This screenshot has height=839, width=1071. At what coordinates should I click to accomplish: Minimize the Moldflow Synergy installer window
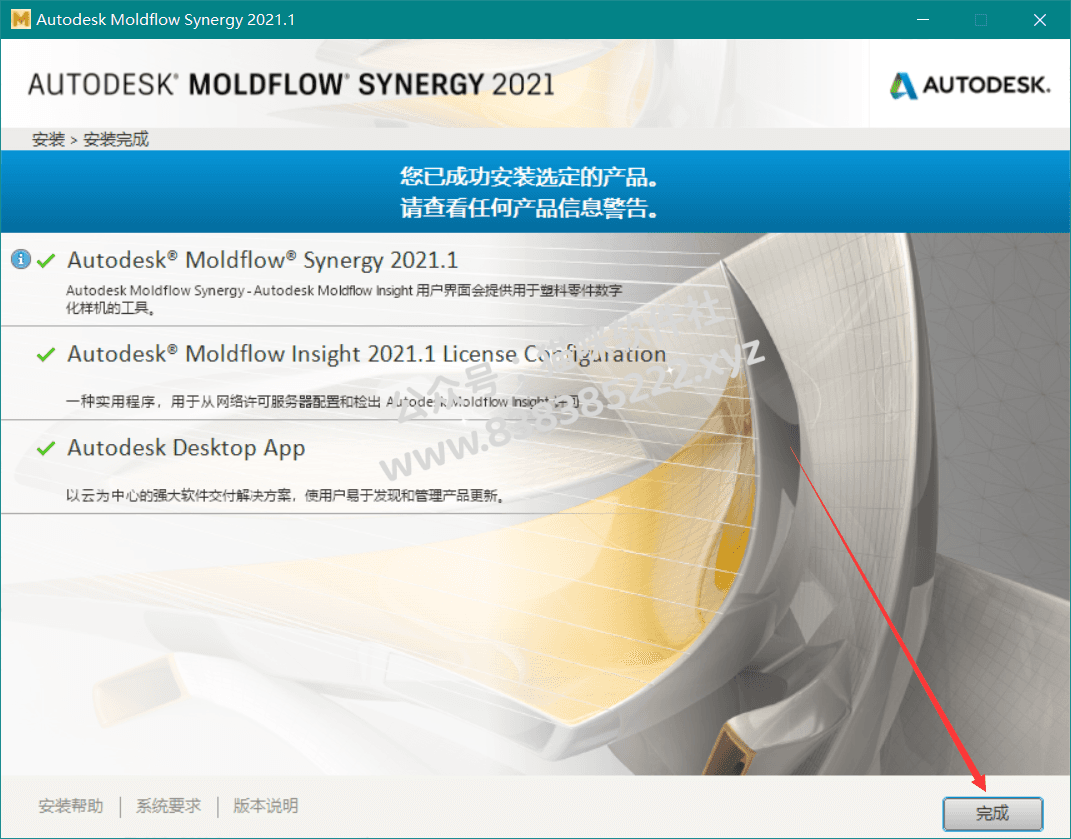pos(923,20)
